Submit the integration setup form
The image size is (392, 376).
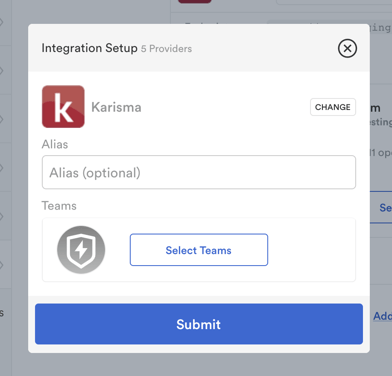click(x=199, y=324)
